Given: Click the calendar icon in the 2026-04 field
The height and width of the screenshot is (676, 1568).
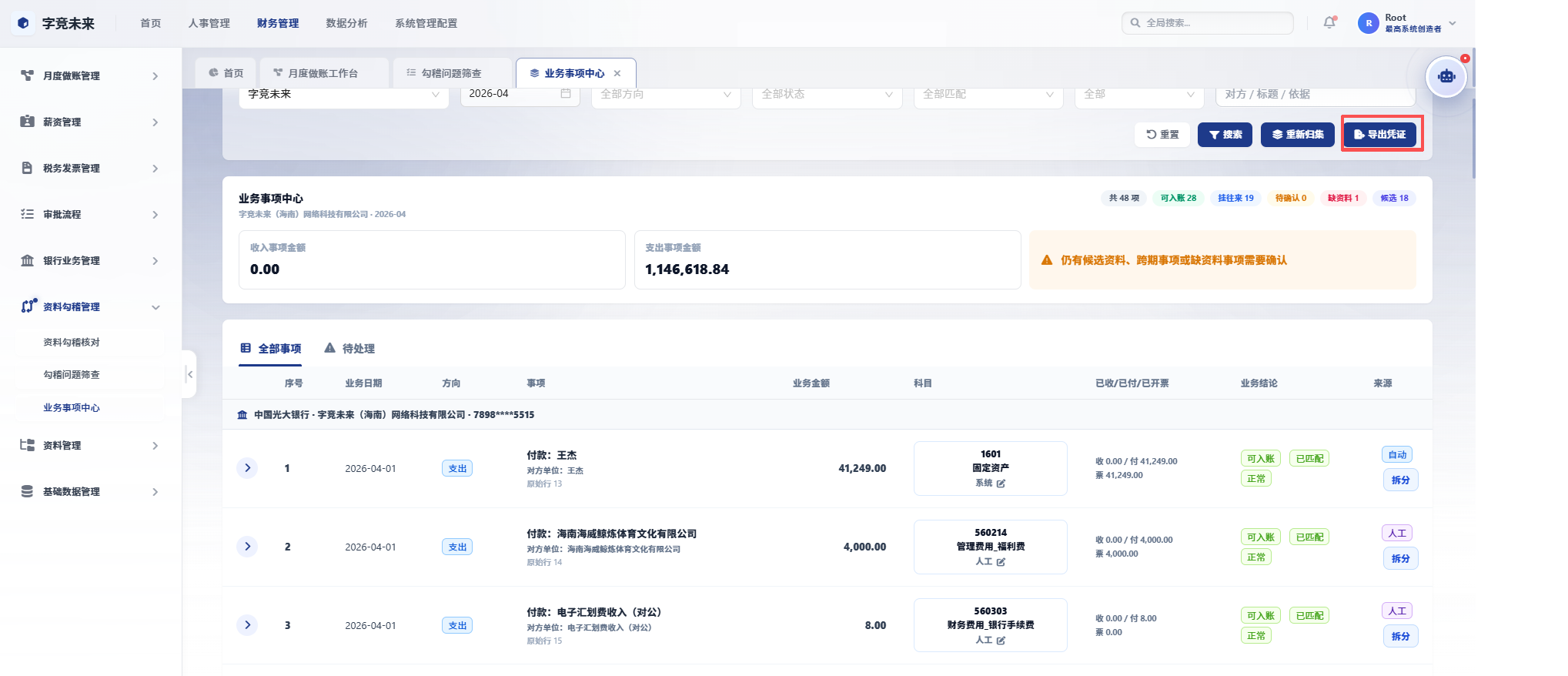Looking at the screenshot, I should pyautogui.click(x=566, y=93).
